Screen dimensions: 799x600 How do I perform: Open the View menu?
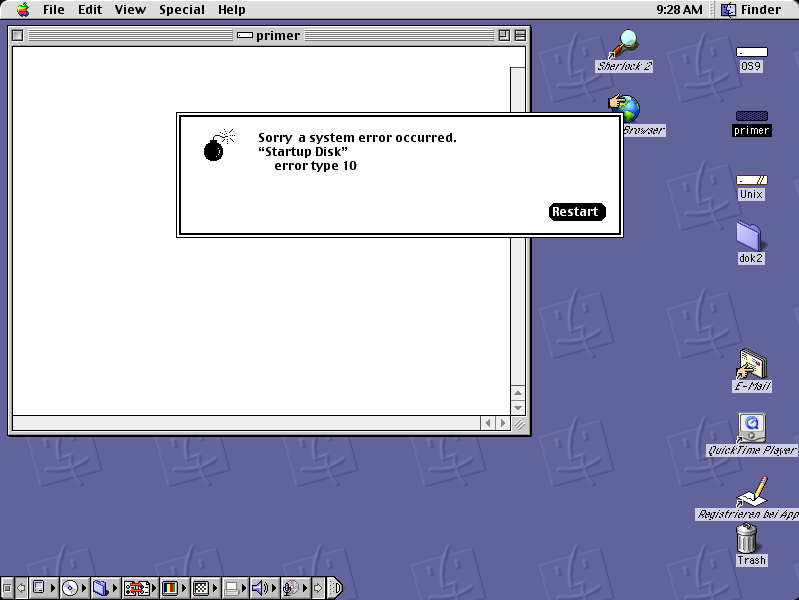[x=130, y=10]
